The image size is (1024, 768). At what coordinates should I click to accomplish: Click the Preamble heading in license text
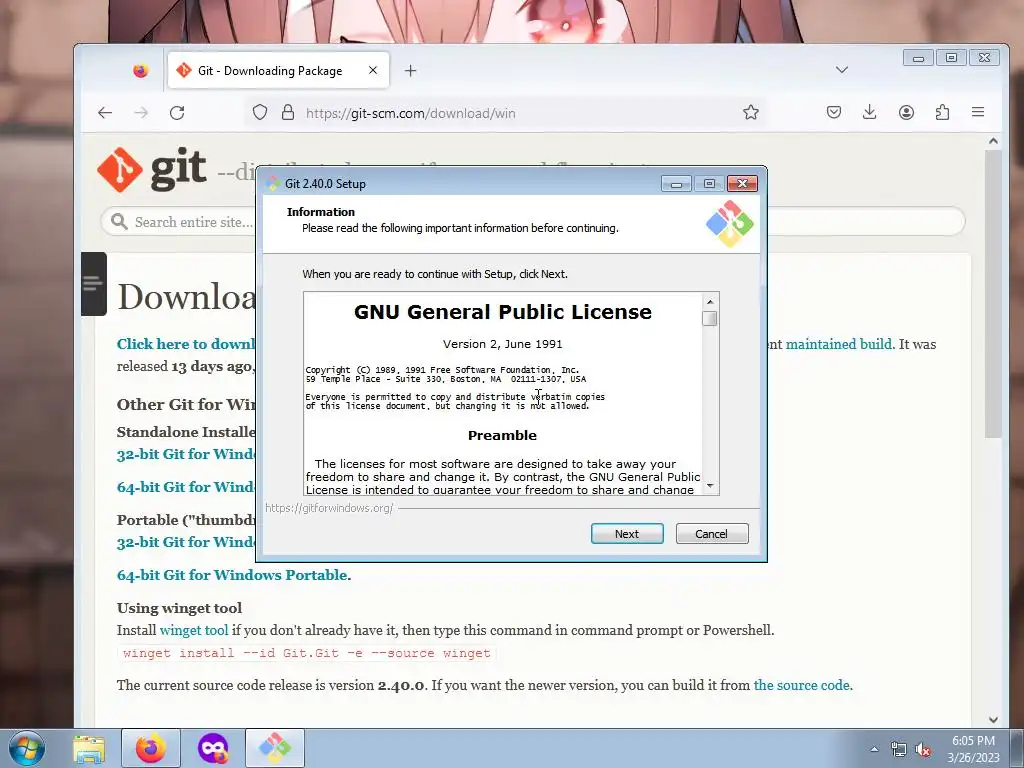502,436
